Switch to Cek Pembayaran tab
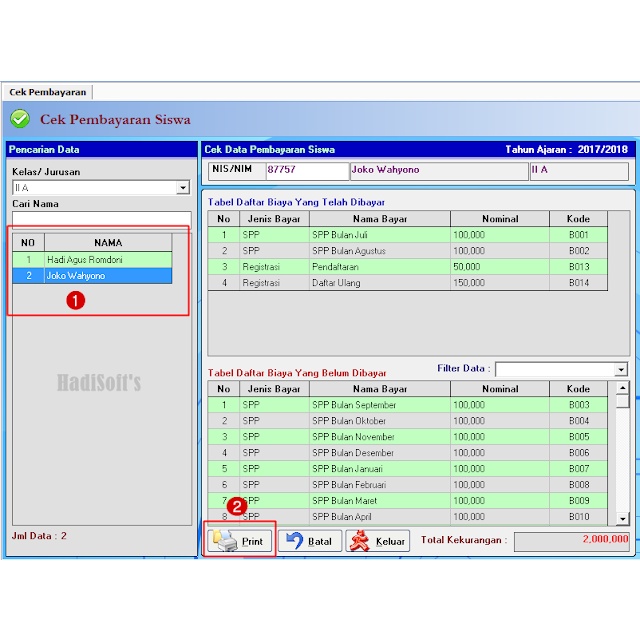The height and width of the screenshot is (640, 640). click(47, 91)
